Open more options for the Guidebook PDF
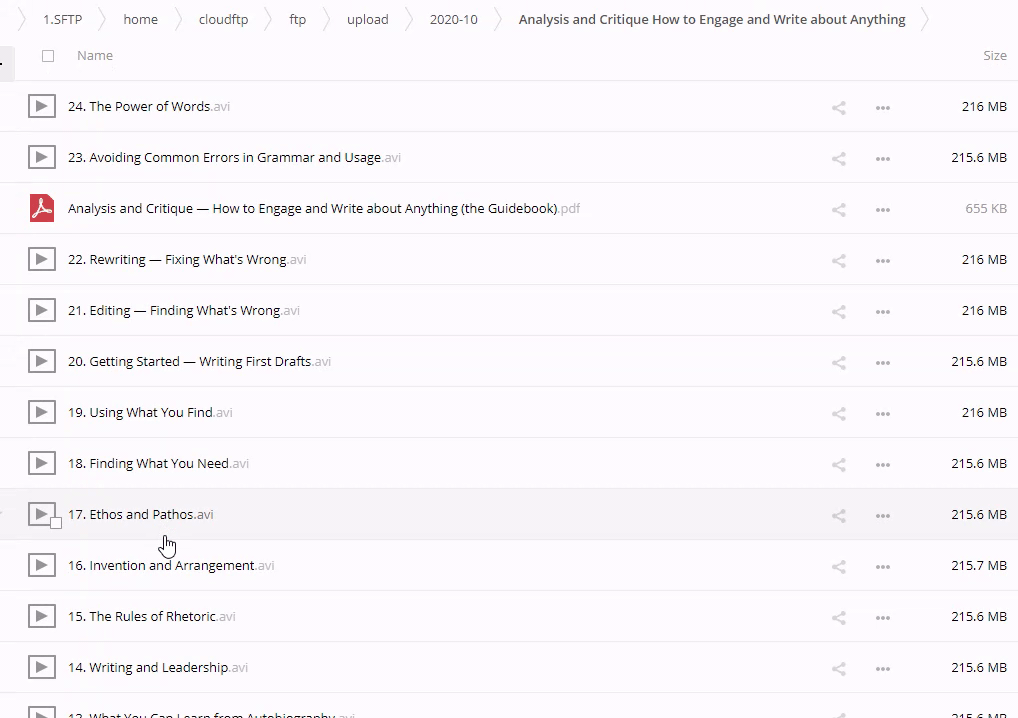Image resolution: width=1018 pixels, height=718 pixels. 882,209
